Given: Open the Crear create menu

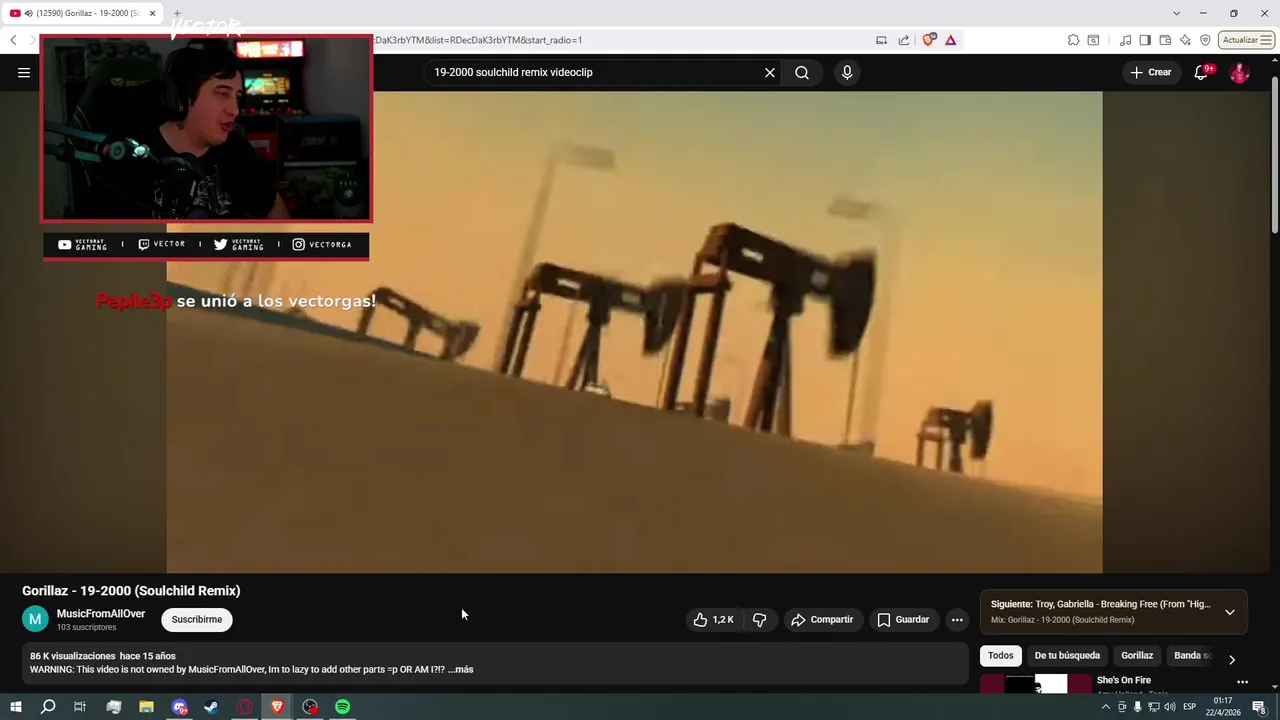Looking at the screenshot, I should [x=1150, y=72].
